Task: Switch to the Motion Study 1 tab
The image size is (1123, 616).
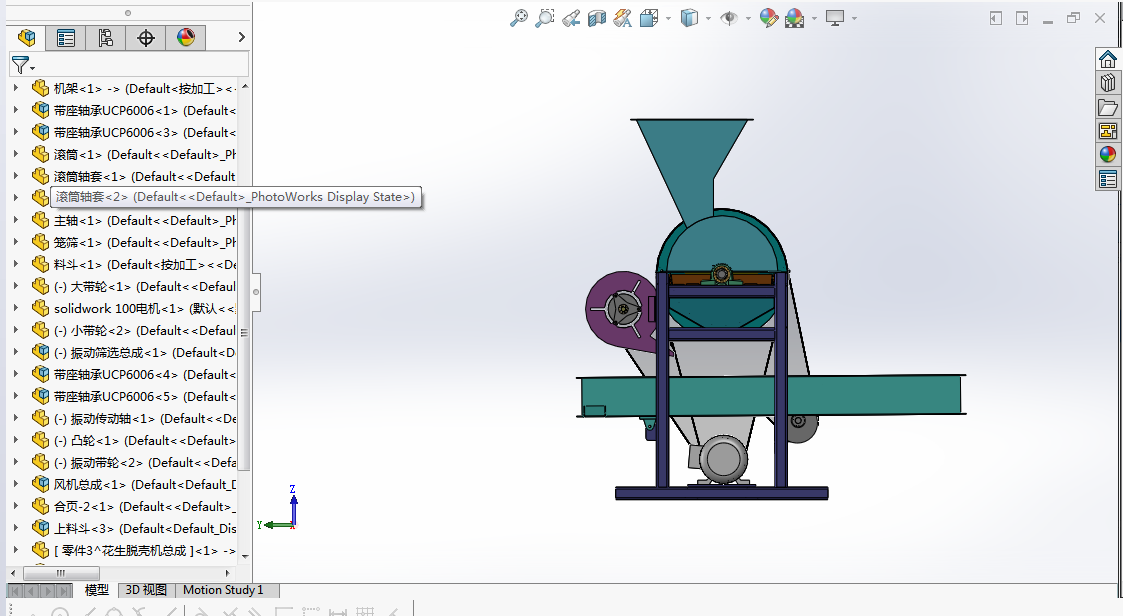Action: (223, 590)
